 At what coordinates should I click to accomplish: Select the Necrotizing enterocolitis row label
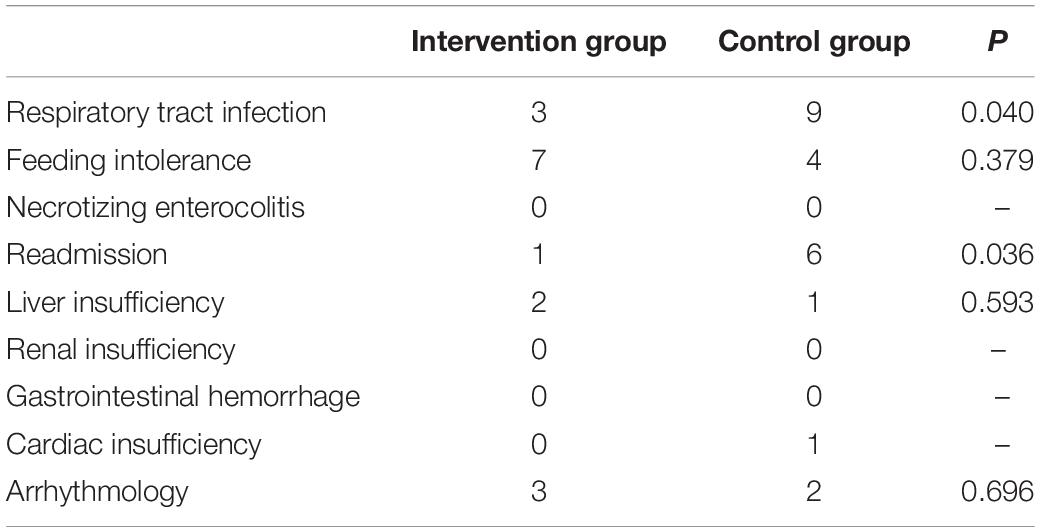coord(155,208)
